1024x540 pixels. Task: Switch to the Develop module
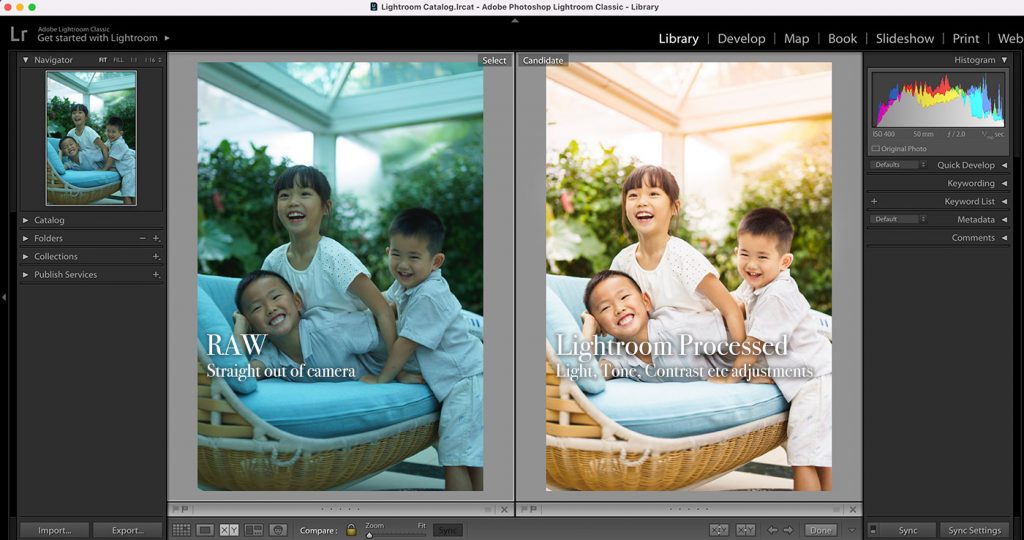click(741, 39)
